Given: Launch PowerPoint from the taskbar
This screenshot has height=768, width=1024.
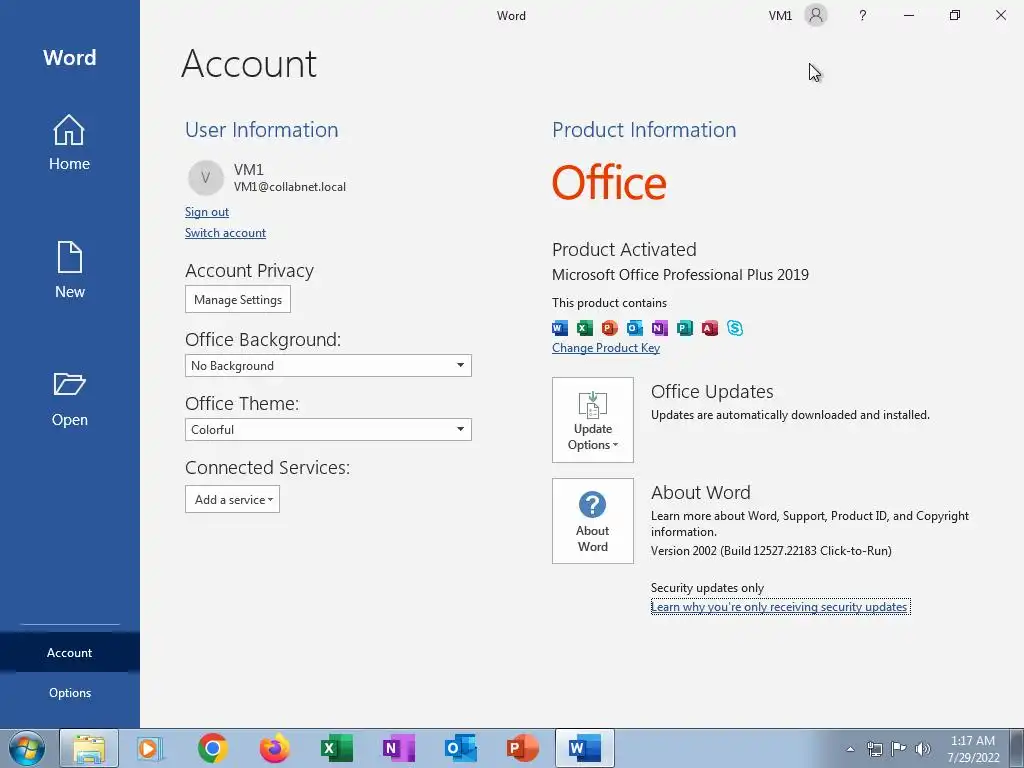Looking at the screenshot, I should (522, 748).
